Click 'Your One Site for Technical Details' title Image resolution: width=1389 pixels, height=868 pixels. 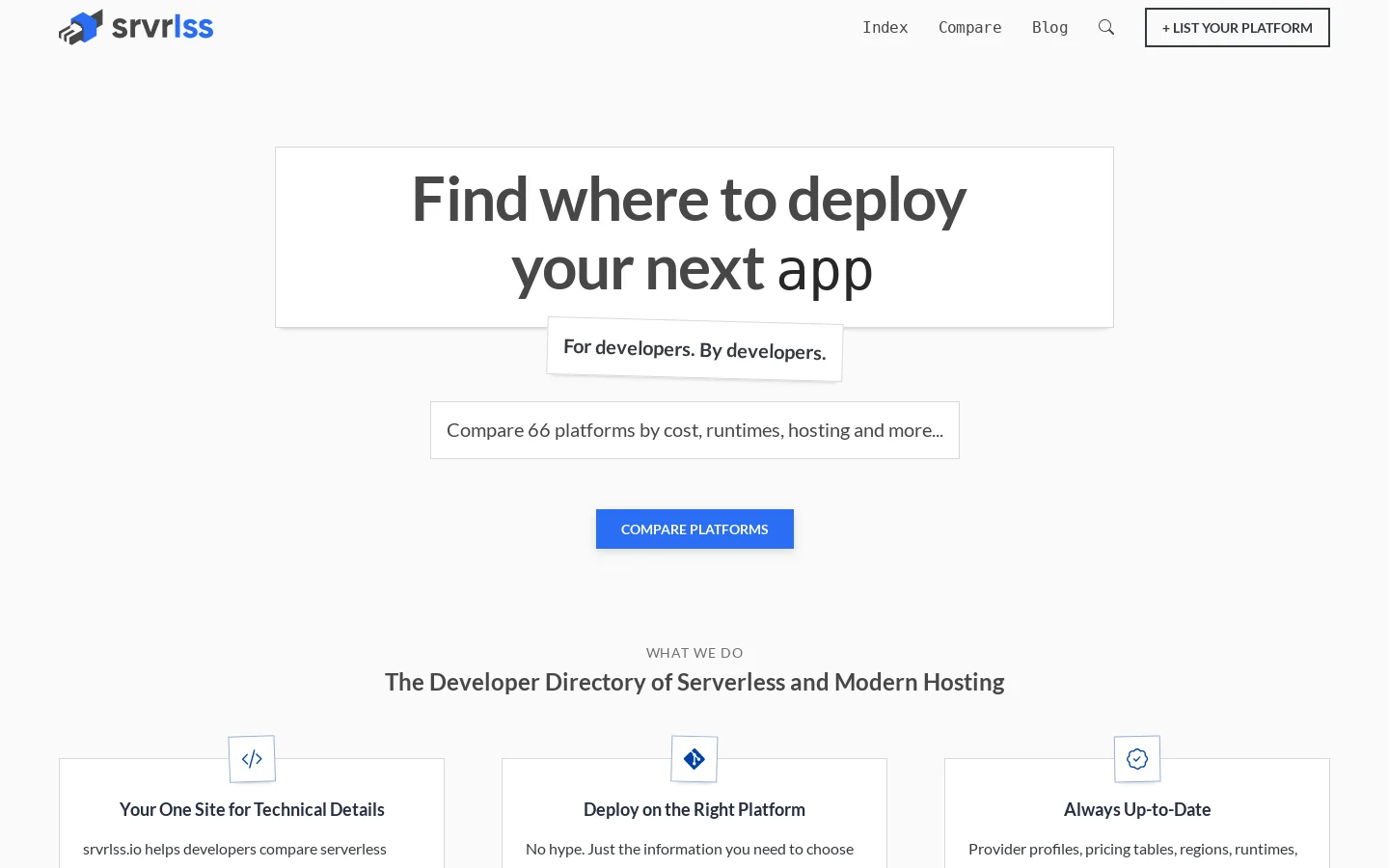click(x=252, y=809)
